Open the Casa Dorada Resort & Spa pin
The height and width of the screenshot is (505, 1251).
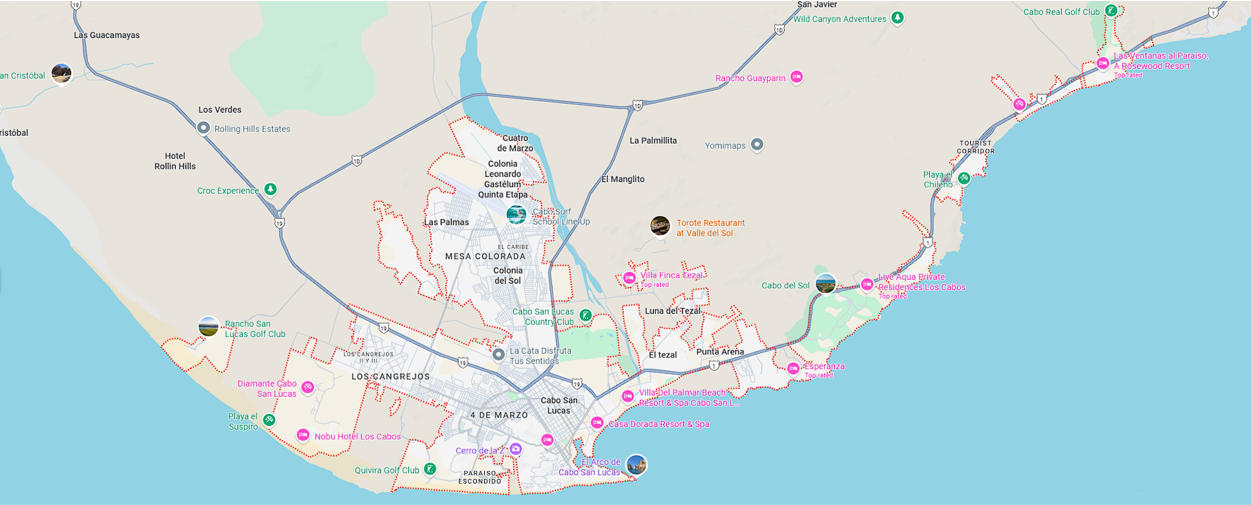coord(597,423)
